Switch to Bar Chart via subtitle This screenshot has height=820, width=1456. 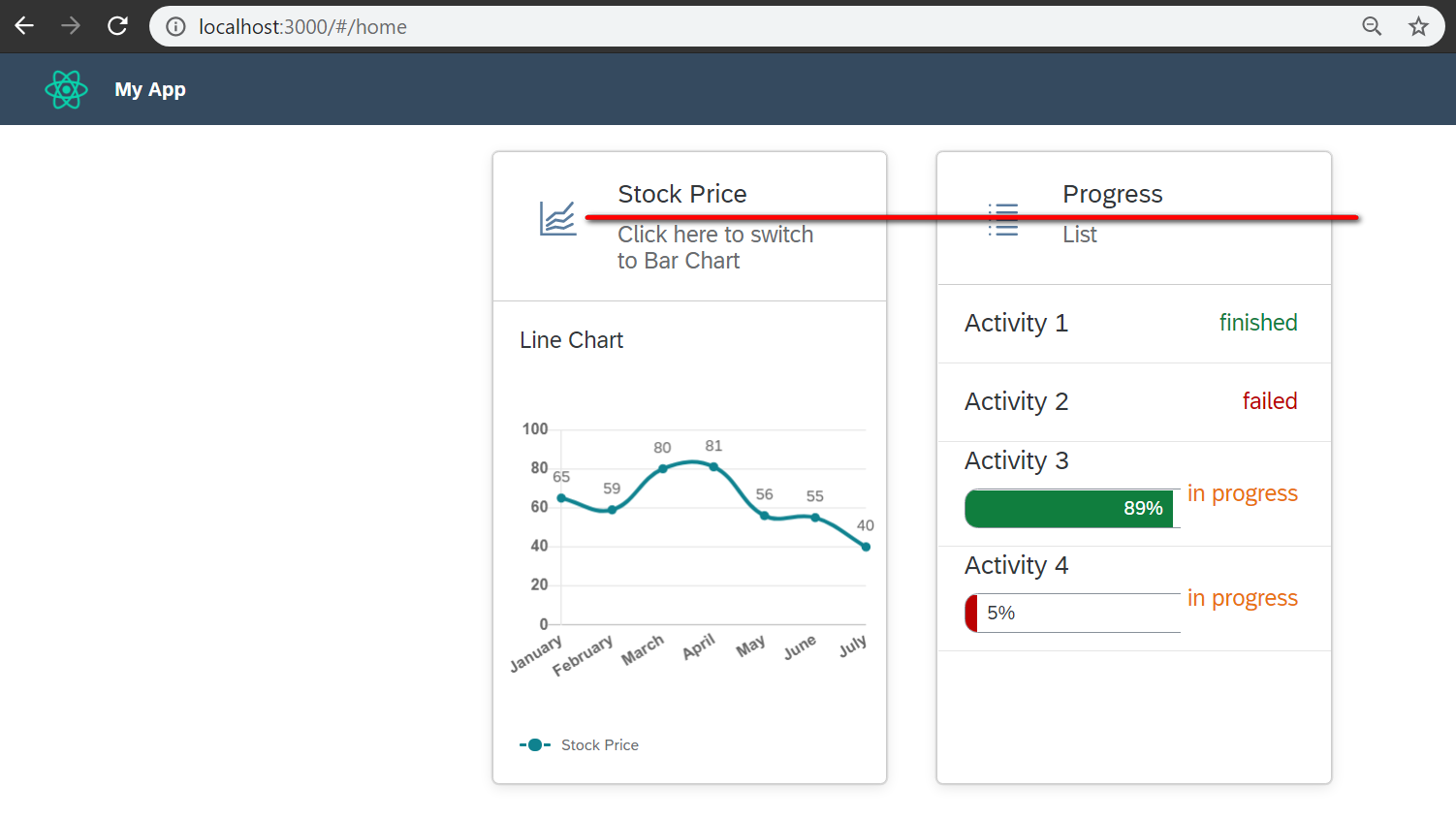click(x=714, y=248)
